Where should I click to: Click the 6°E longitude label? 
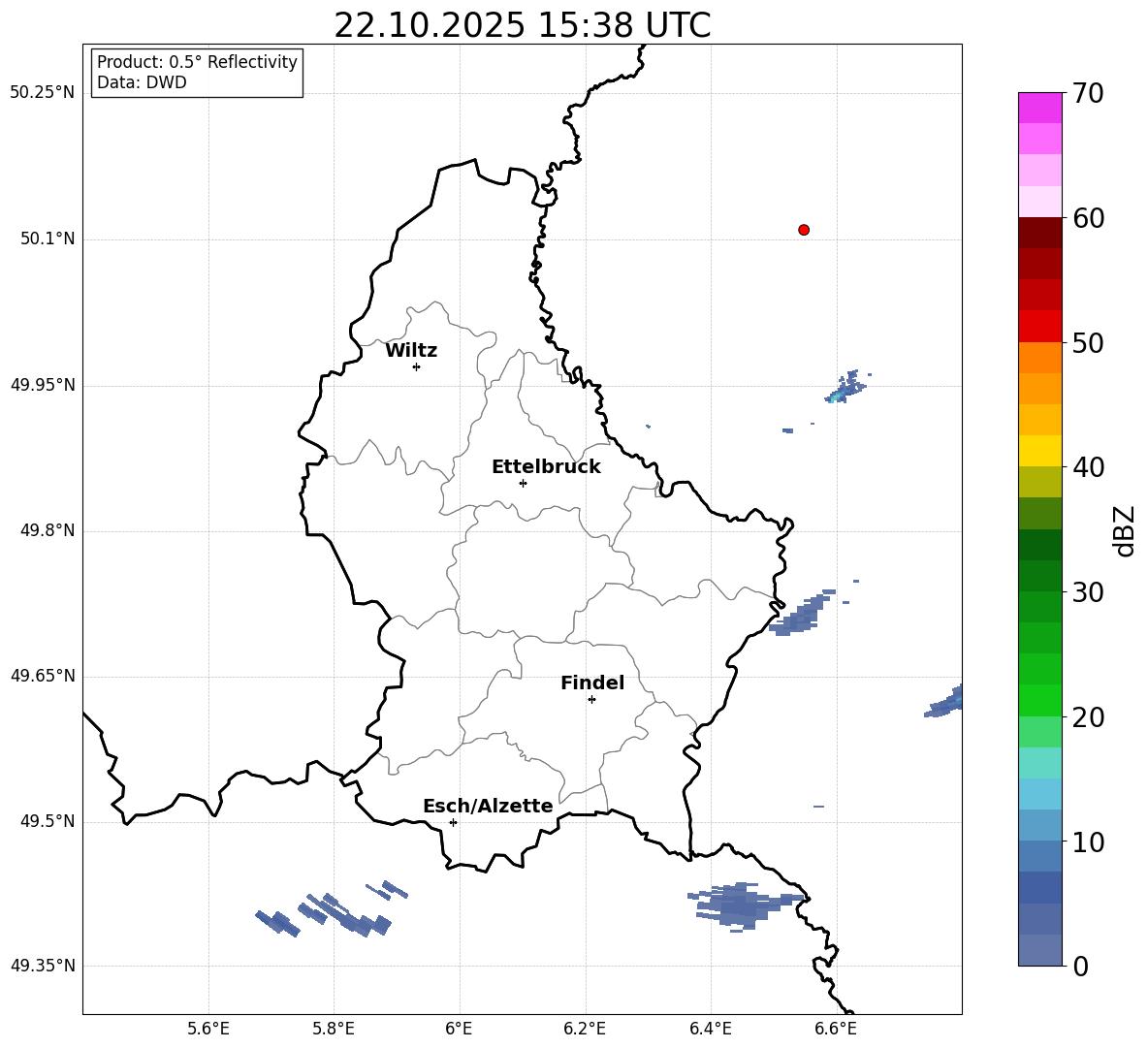(459, 1029)
